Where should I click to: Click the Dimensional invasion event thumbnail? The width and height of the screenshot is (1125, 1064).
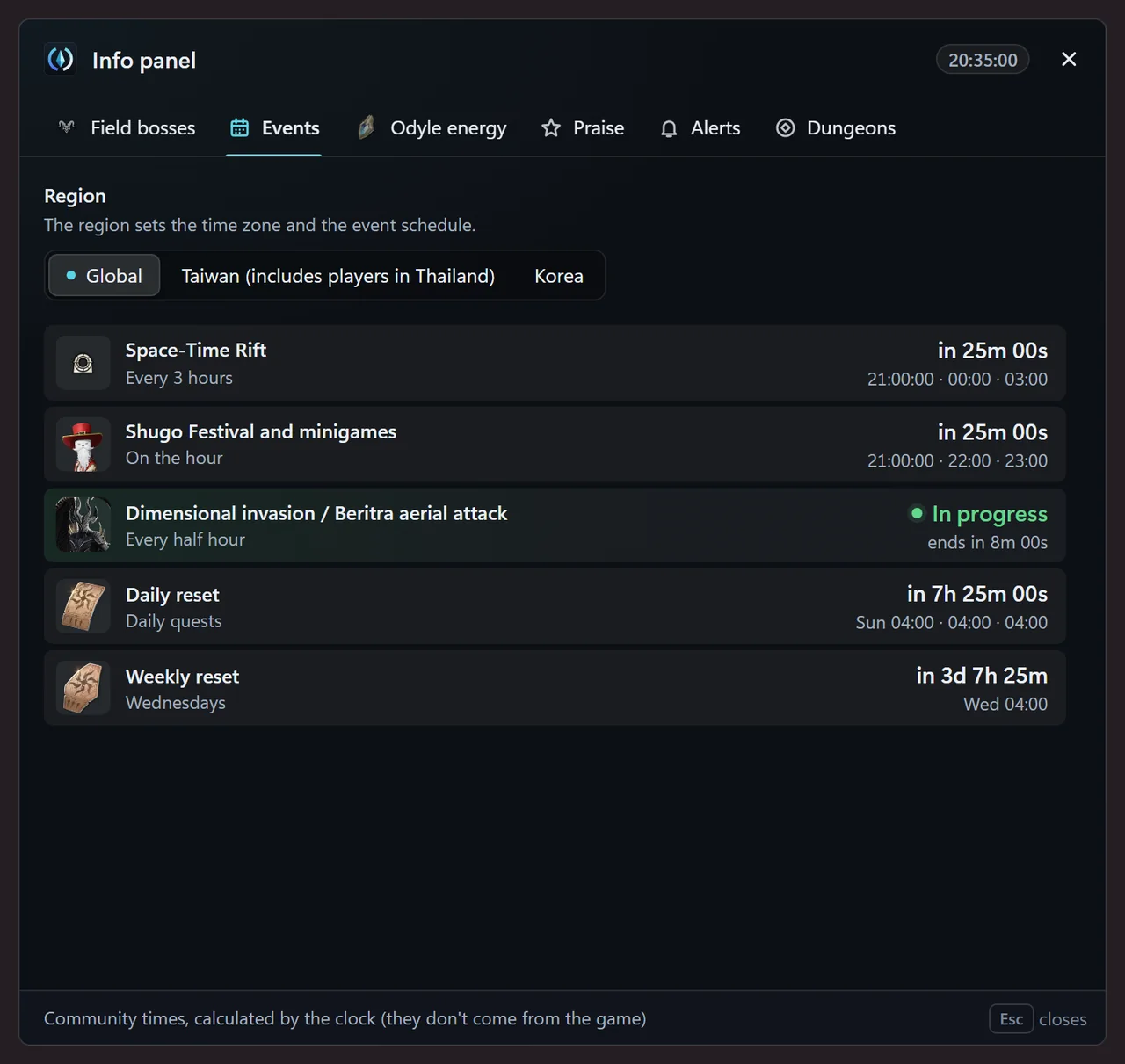pos(83,525)
